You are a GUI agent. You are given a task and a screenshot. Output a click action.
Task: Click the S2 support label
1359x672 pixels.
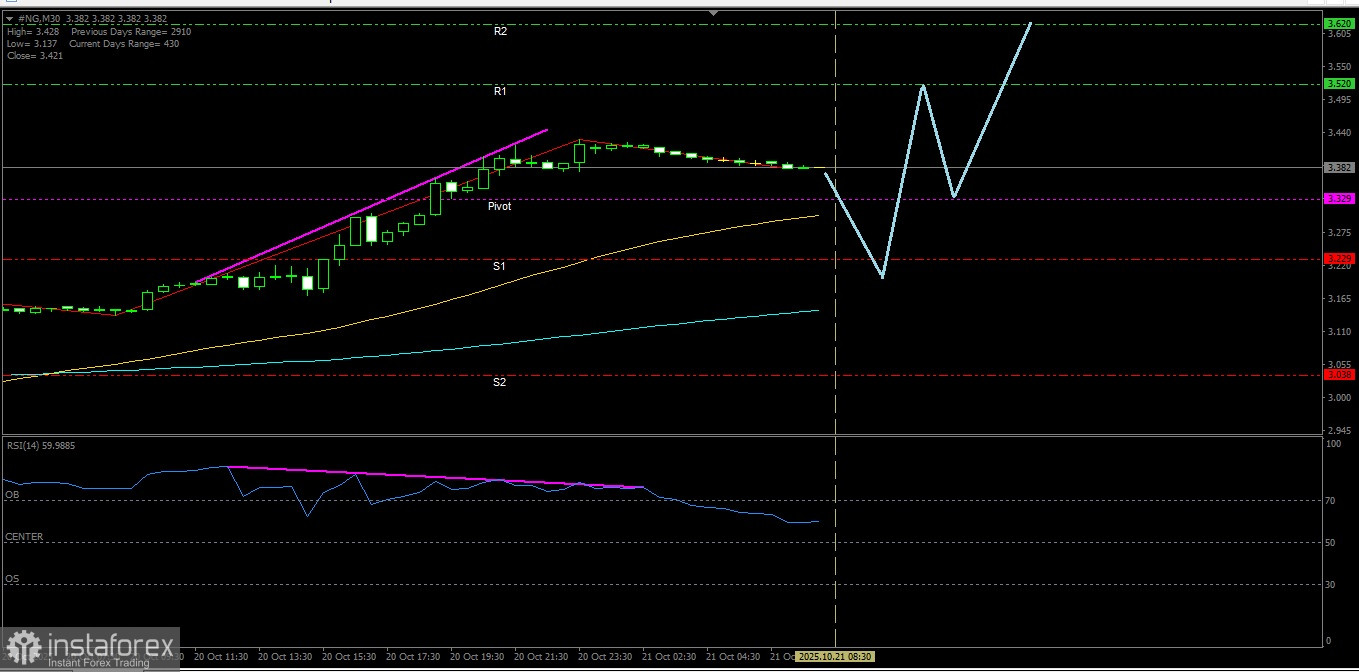point(499,382)
